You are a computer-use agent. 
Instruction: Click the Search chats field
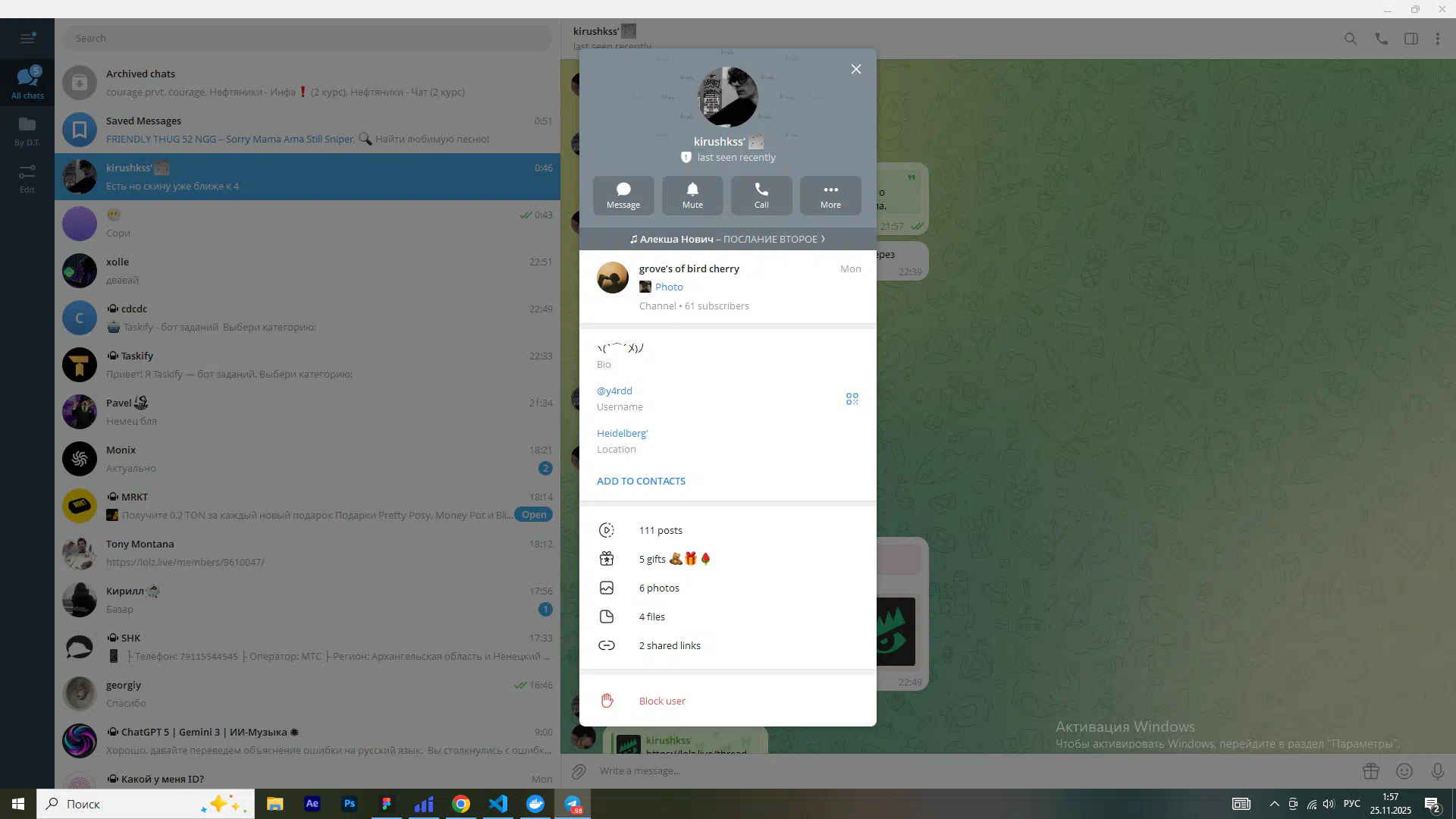click(307, 38)
